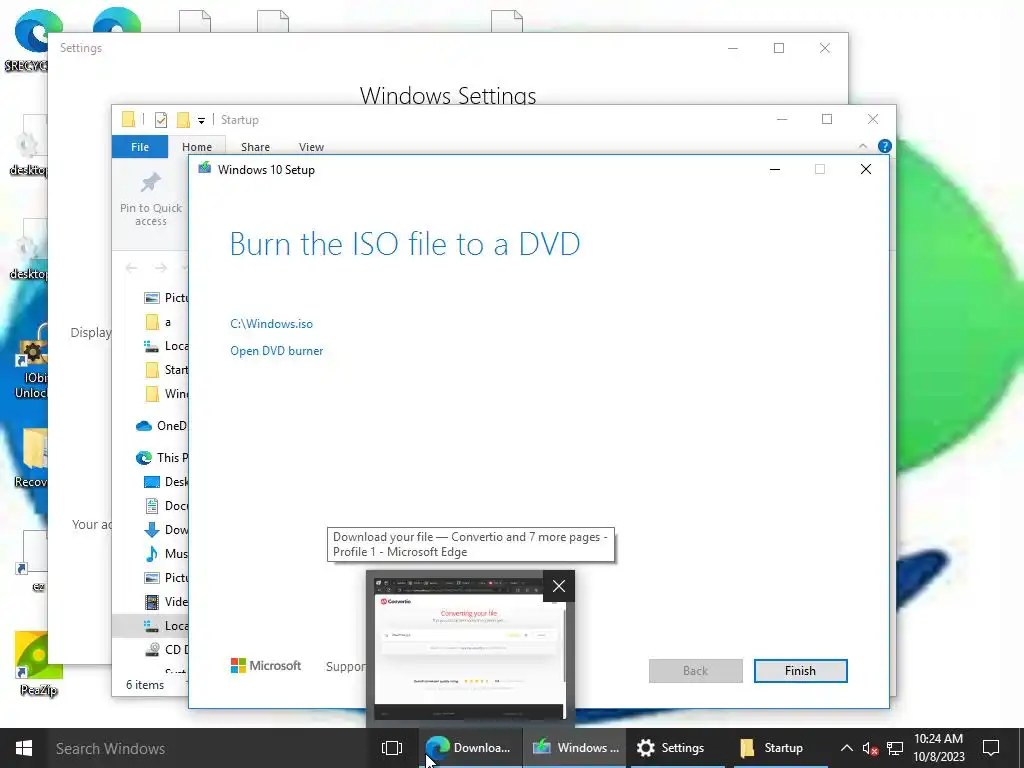Viewport: 1024px width, 768px height.
Task: Click the Finish button in Windows 10 Setup
Action: [x=800, y=671]
